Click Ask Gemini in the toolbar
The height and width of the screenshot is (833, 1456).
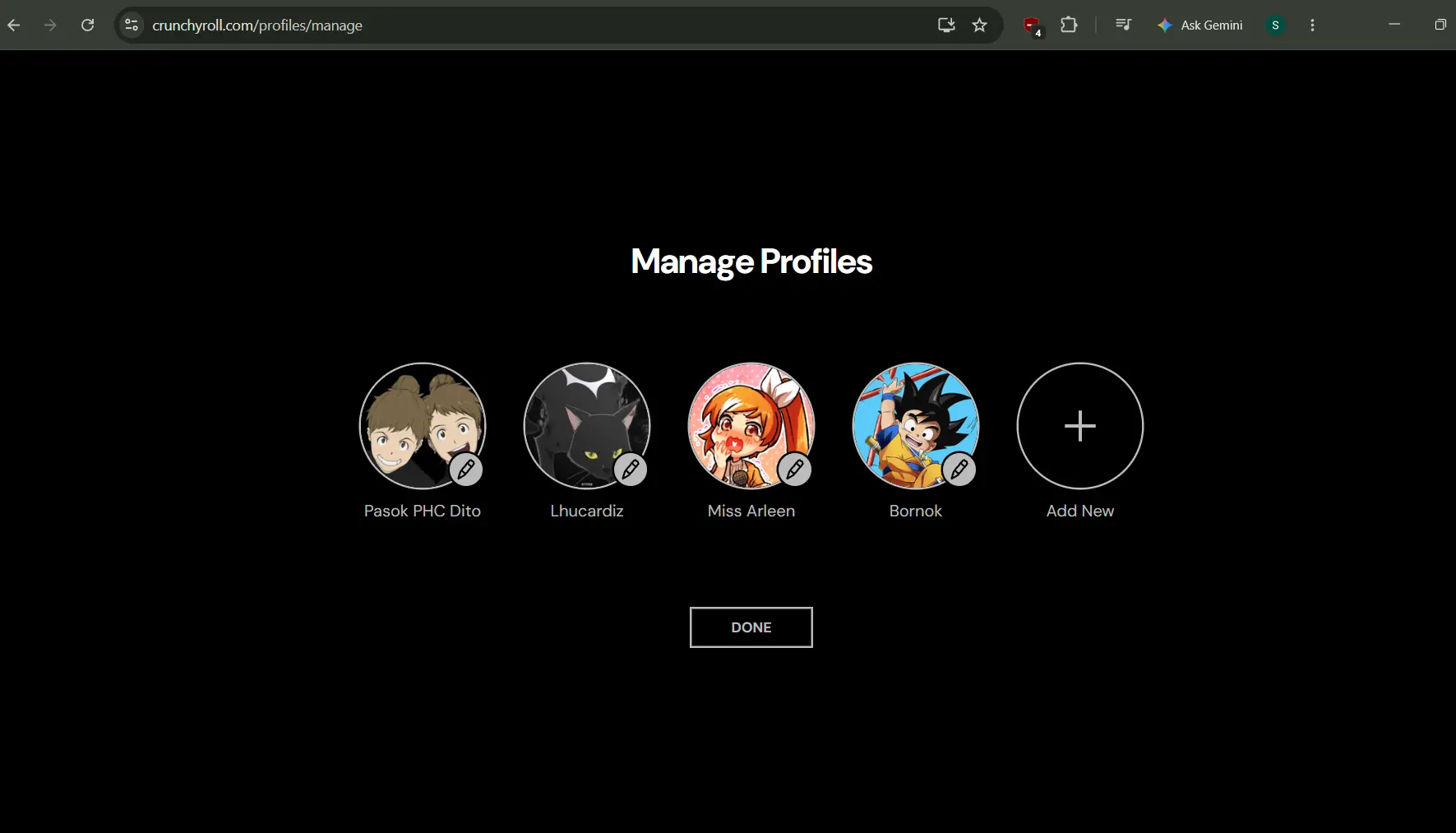click(1200, 25)
